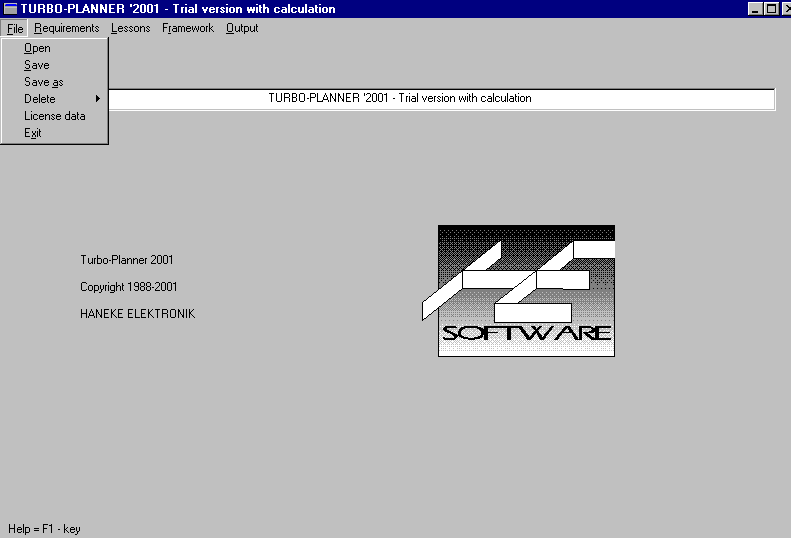This screenshot has width=791, height=538.
Task: Choose Open from the File menu
Action: [x=54, y=48]
